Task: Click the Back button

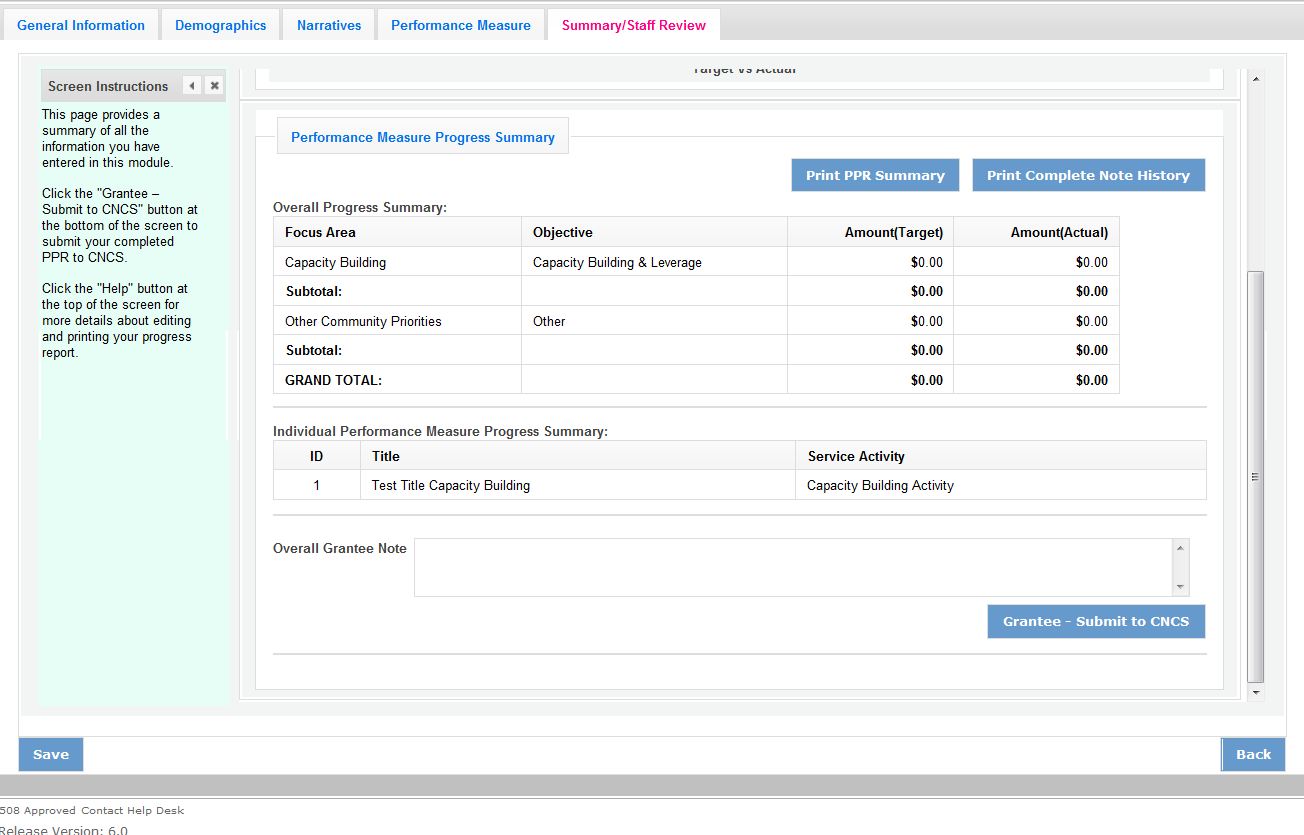Action: pyautogui.click(x=1252, y=754)
